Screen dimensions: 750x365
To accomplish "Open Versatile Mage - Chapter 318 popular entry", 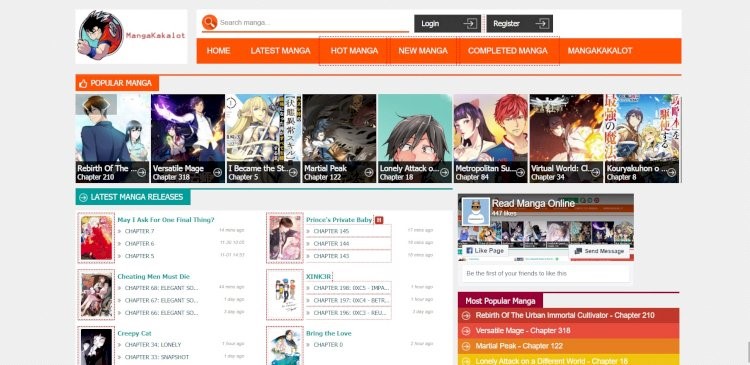I will (523, 331).
